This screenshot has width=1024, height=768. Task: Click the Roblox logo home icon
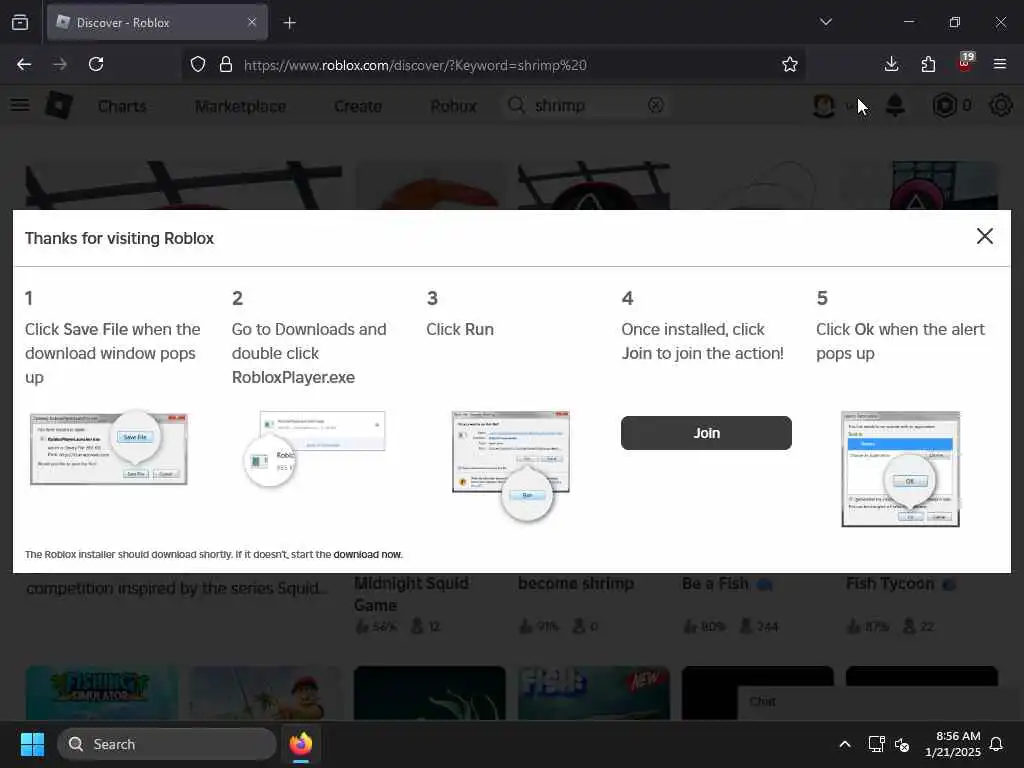59,105
